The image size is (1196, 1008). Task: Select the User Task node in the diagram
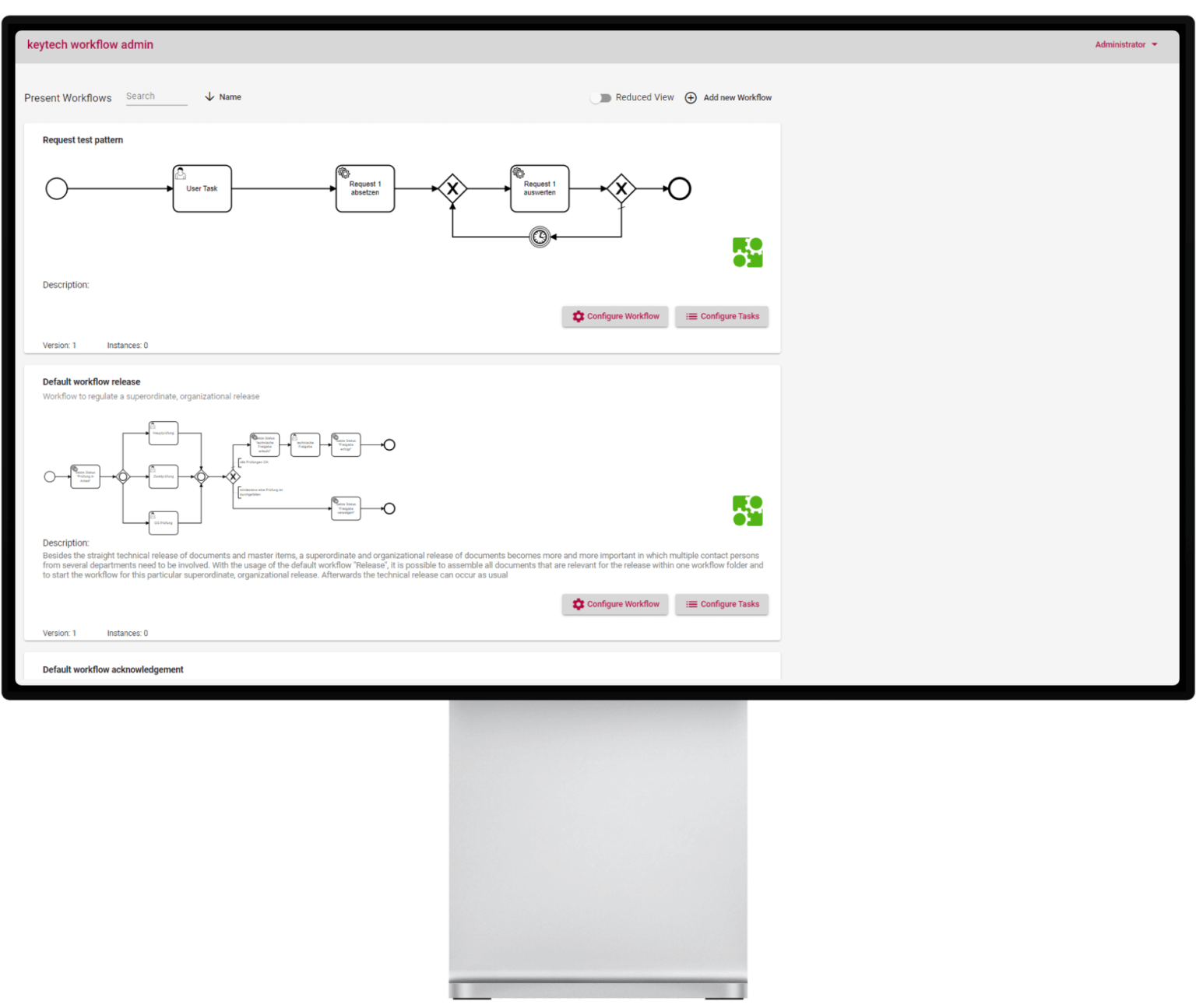click(202, 188)
